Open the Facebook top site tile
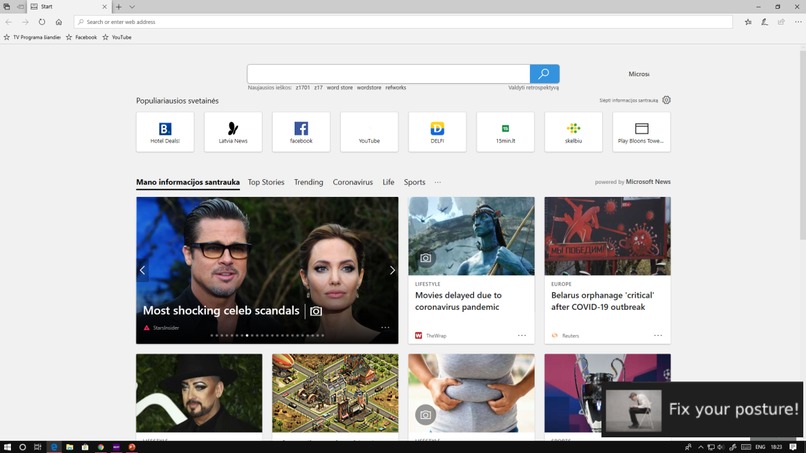The image size is (806, 453). pyautogui.click(x=301, y=132)
